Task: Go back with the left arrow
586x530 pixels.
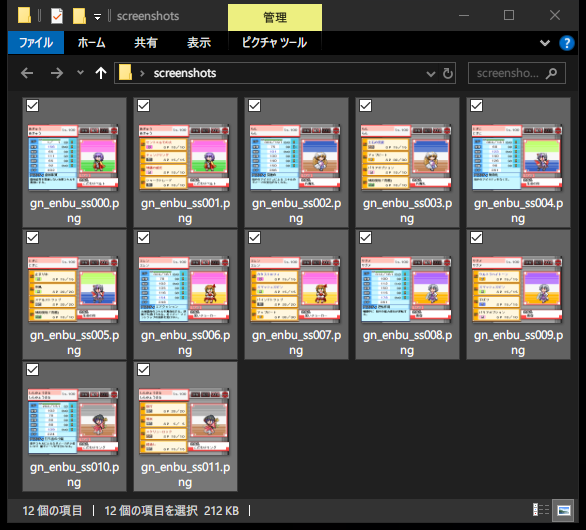Action: (x=27, y=73)
